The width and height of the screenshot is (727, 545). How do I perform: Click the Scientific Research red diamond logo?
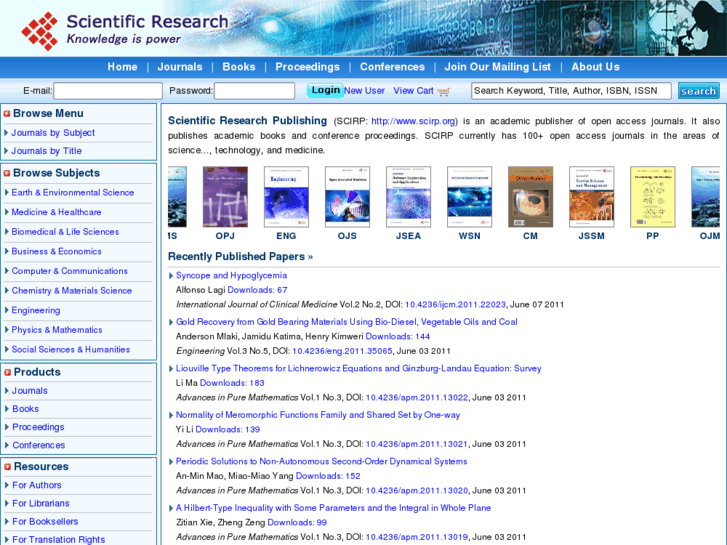coord(40,31)
